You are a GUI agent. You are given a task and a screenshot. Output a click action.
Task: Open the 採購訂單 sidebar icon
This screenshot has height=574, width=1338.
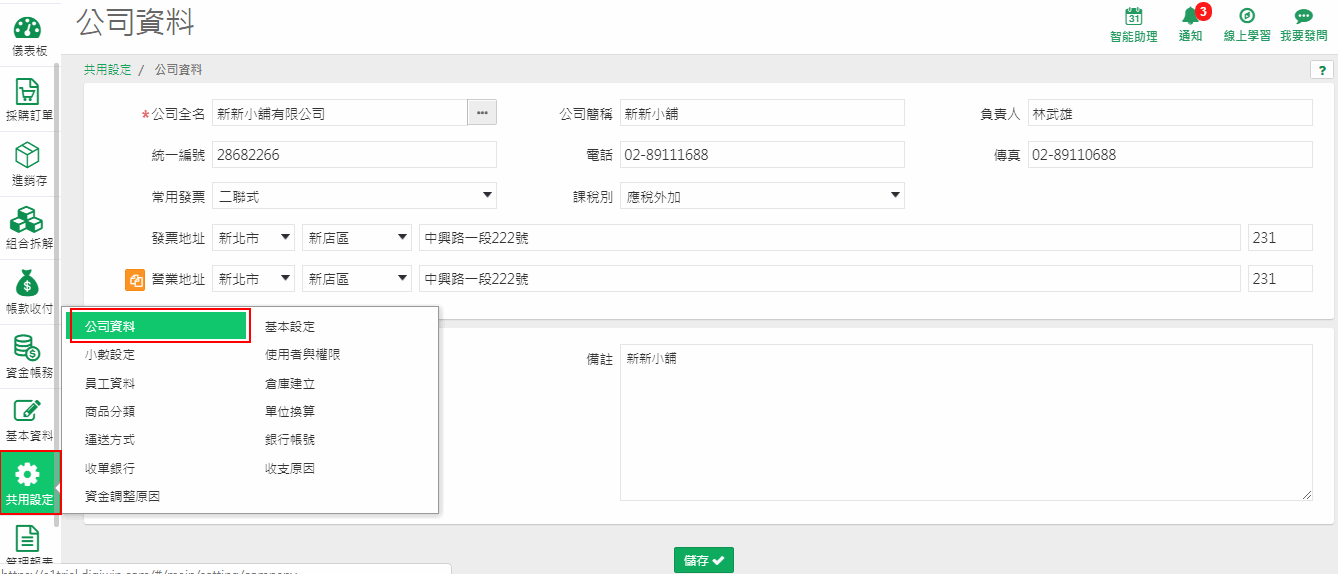[28, 94]
